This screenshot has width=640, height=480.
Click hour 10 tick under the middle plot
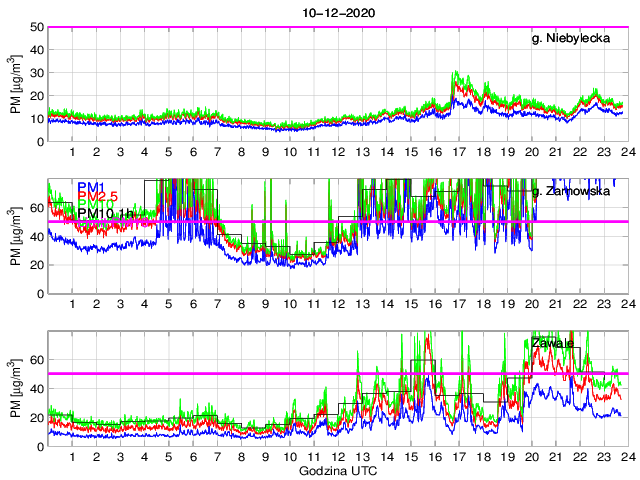pos(289,305)
